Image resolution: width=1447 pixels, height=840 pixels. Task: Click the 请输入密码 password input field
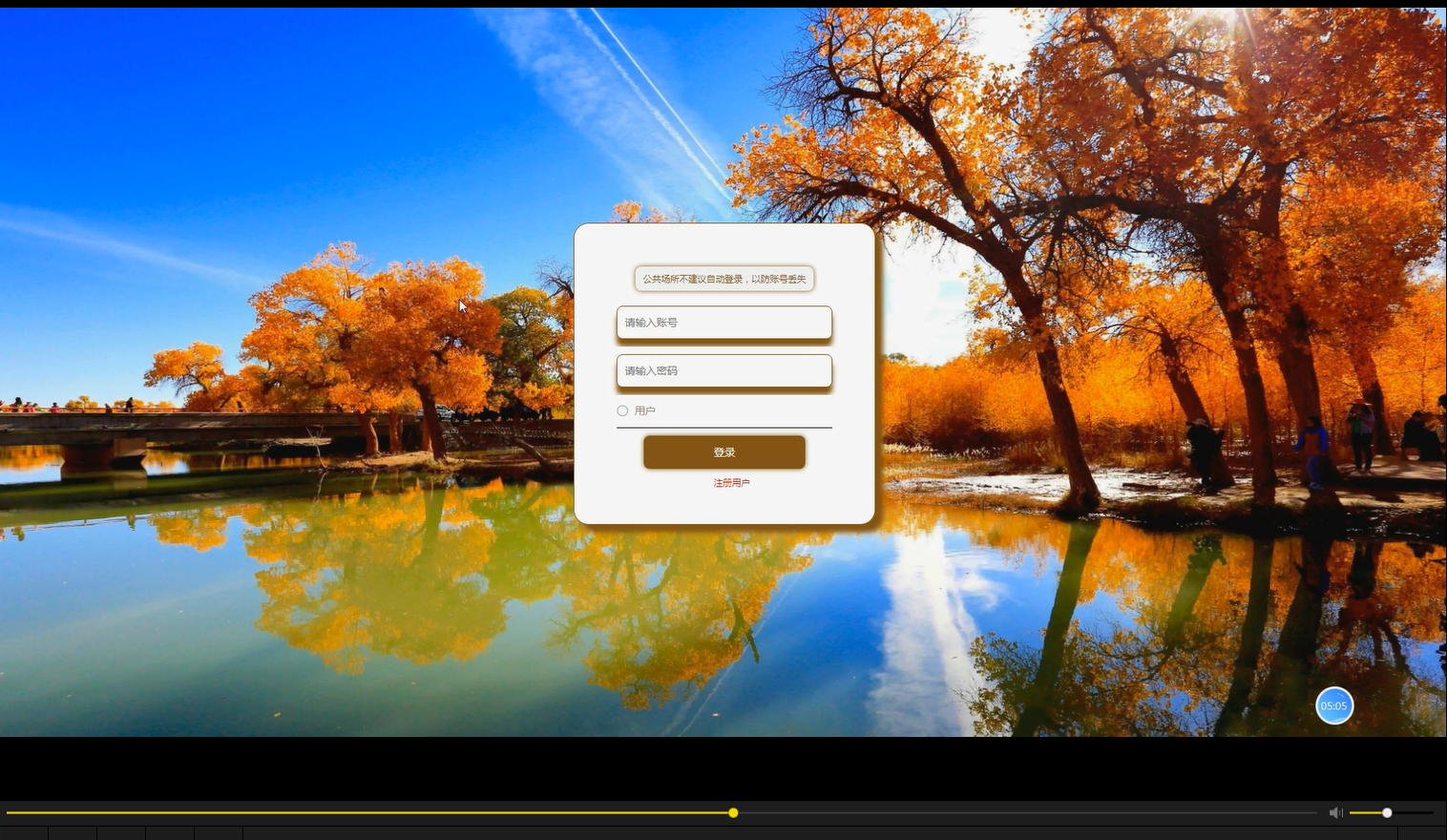pos(724,370)
